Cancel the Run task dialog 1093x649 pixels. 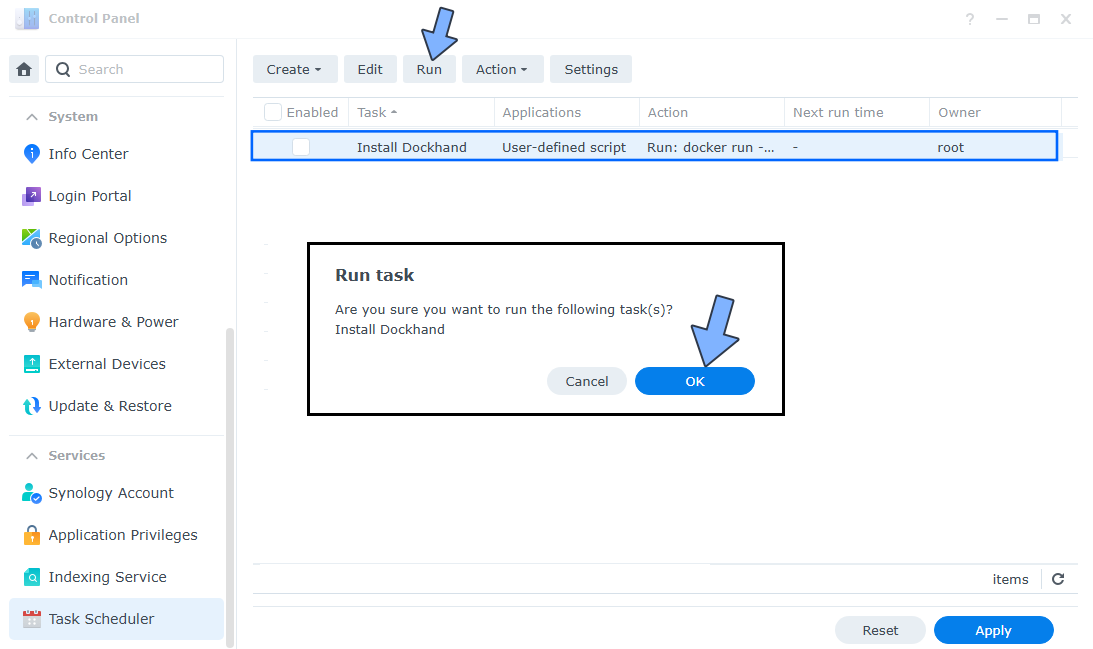(586, 381)
